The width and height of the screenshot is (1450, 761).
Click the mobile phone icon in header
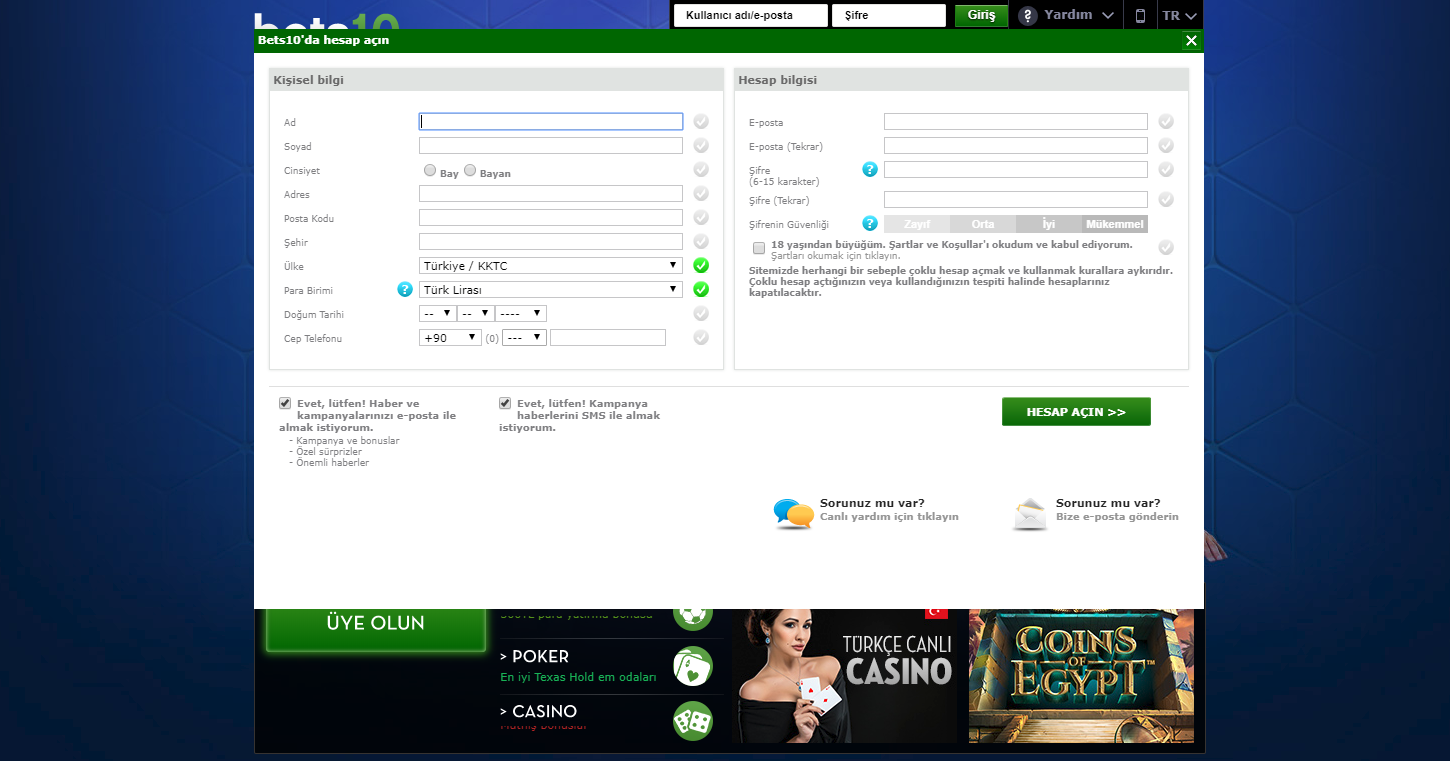pyautogui.click(x=1140, y=16)
